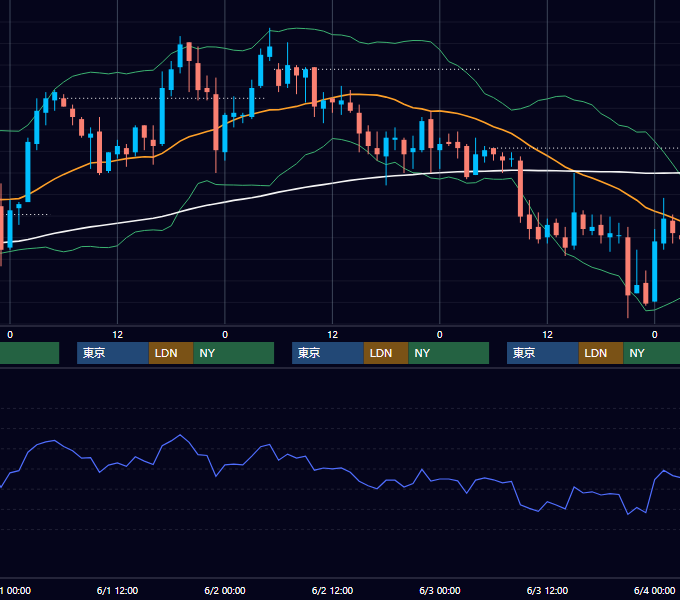
Task: Select the LDN session block on 6/1
Action: pyautogui.click(x=171, y=353)
